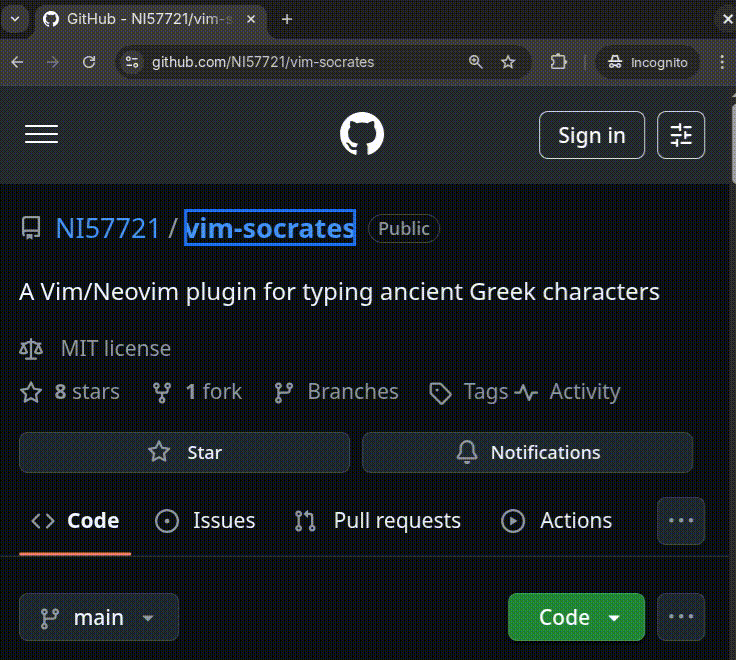Click the browser extensions puzzle icon
736x660 pixels.
[558, 62]
